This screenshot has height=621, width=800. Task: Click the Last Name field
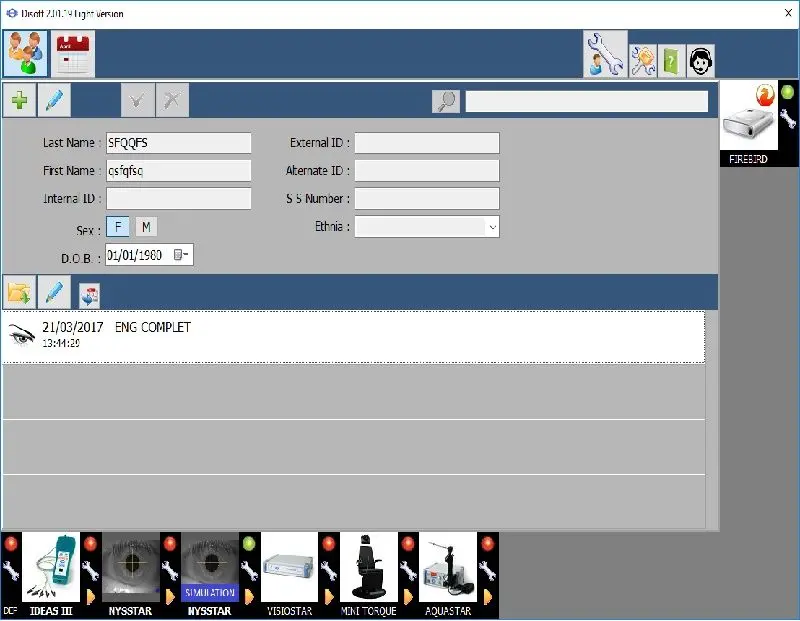coord(178,143)
